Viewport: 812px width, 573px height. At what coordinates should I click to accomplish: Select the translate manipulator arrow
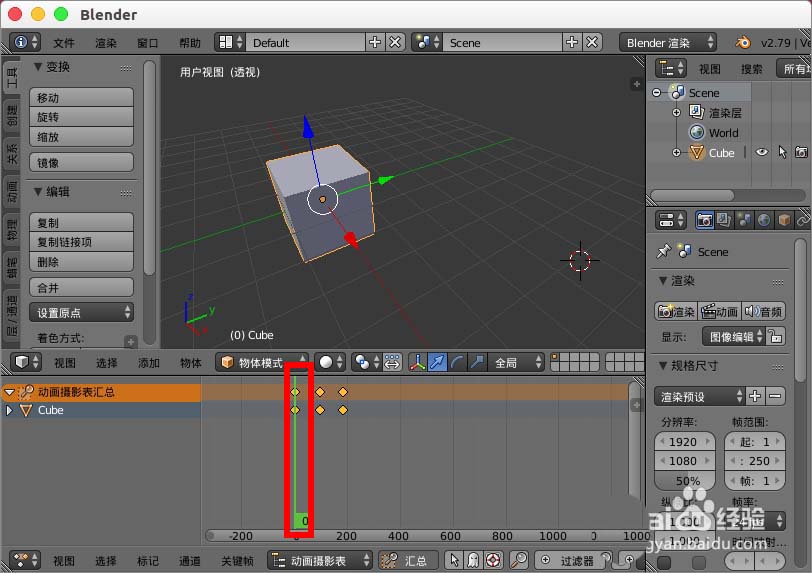(x=438, y=362)
